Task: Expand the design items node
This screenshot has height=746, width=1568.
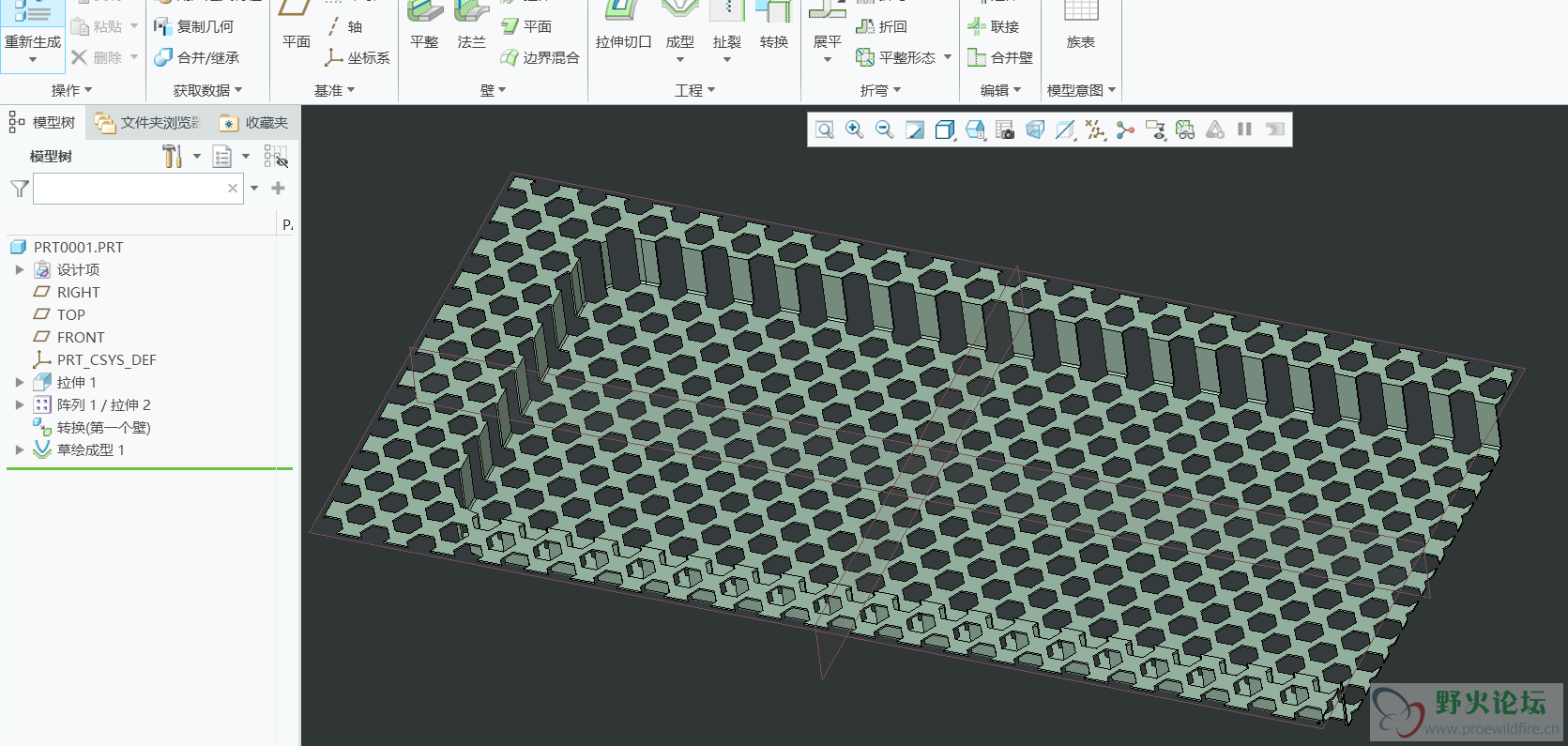Action: (x=19, y=269)
